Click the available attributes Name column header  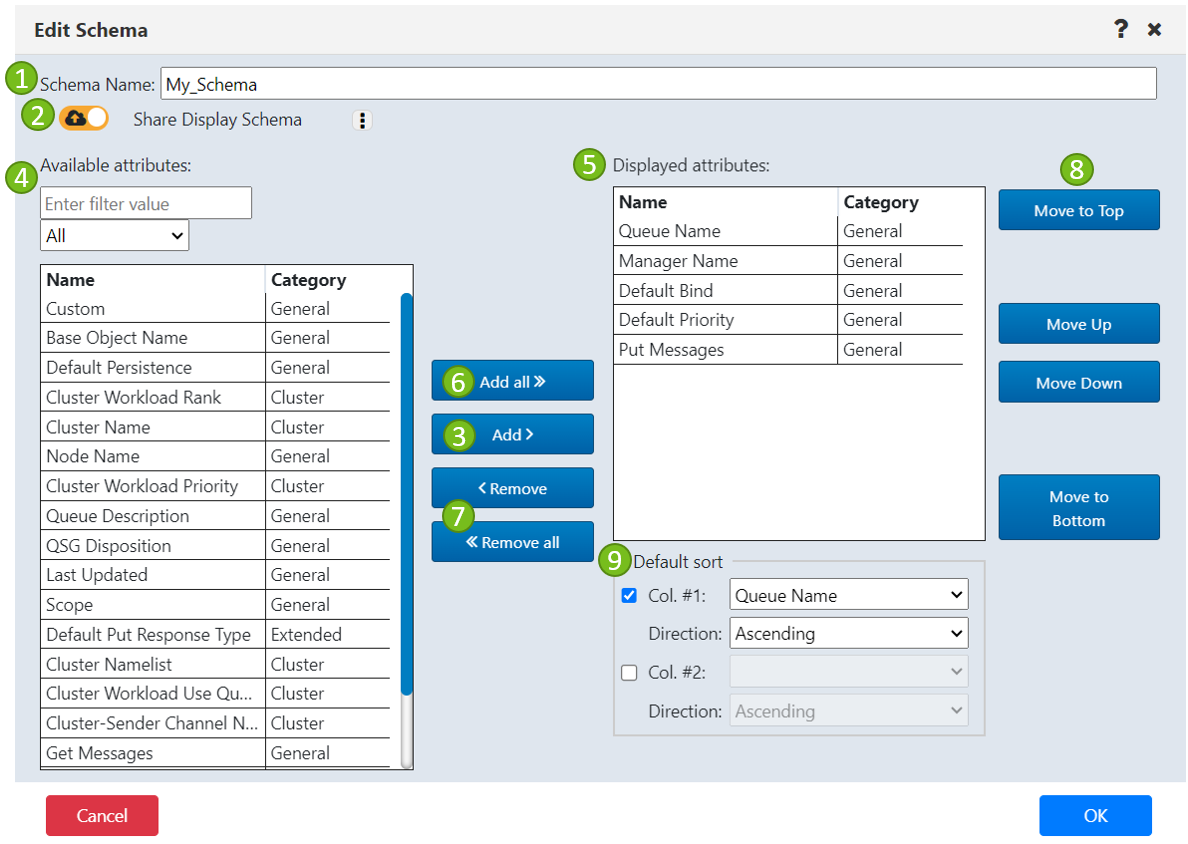(153, 280)
